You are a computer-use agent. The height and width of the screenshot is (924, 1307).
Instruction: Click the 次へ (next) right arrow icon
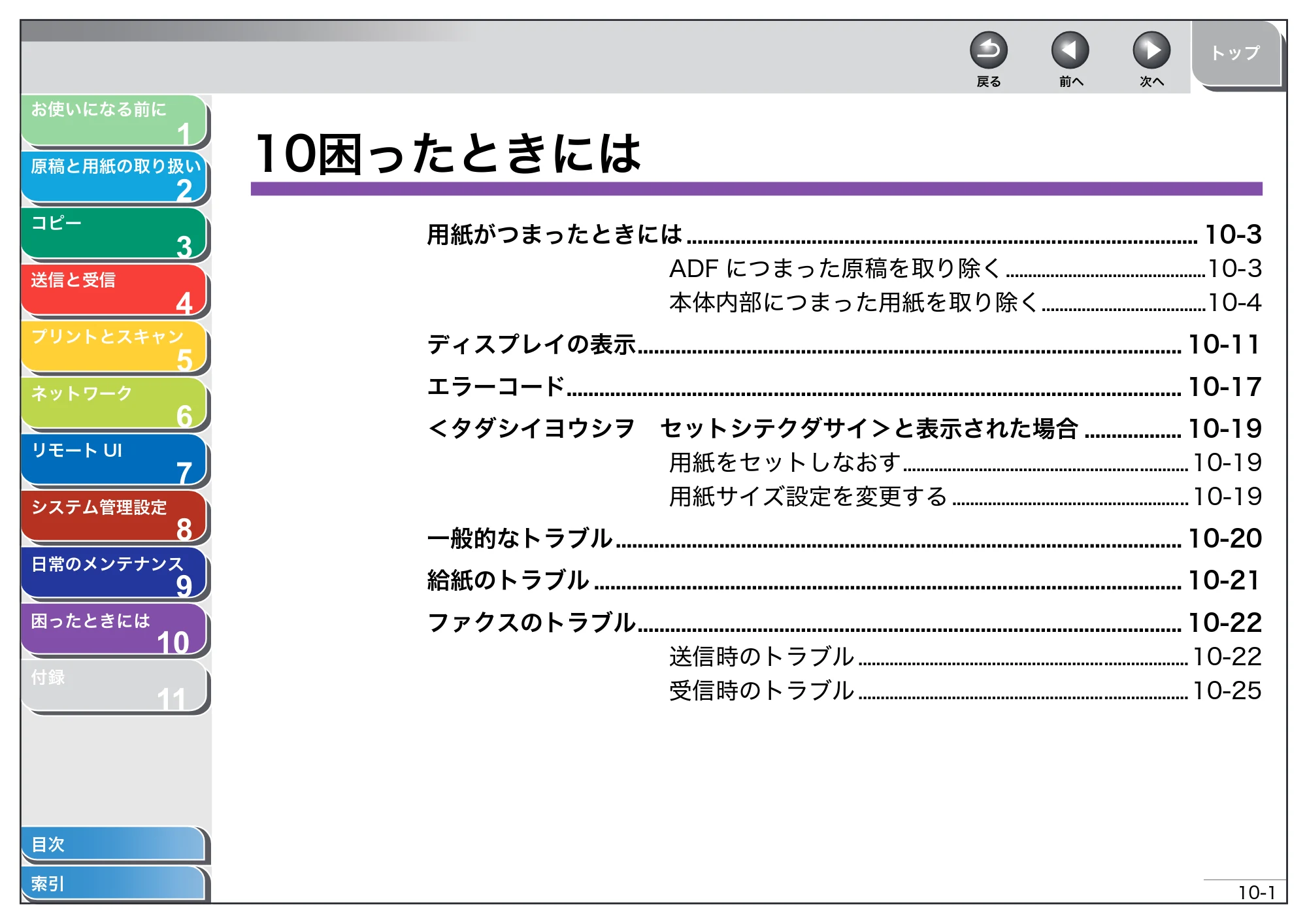[x=1151, y=50]
